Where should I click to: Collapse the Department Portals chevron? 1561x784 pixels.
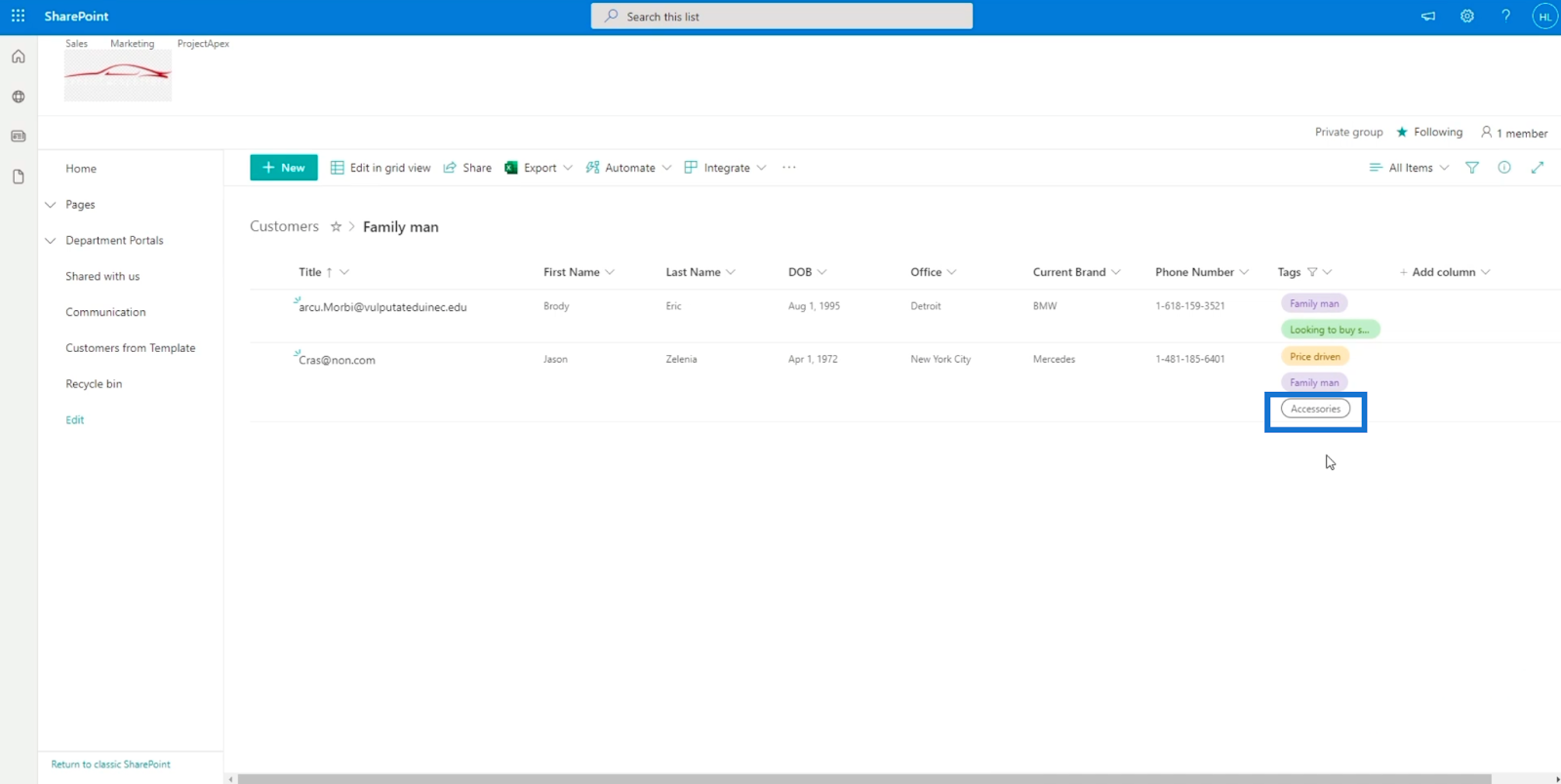(x=51, y=241)
